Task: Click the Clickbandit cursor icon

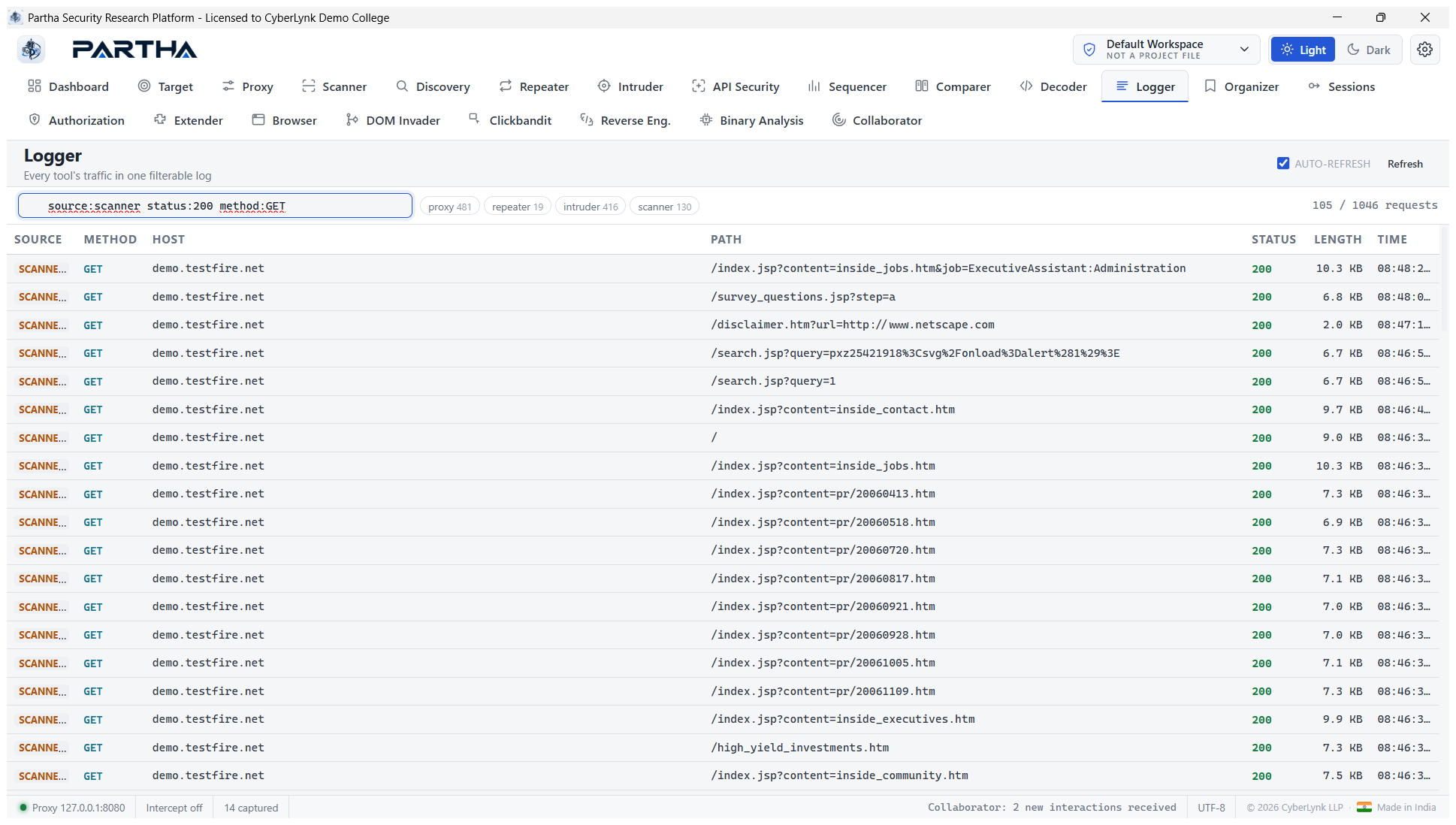Action: [x=474, y=119]
